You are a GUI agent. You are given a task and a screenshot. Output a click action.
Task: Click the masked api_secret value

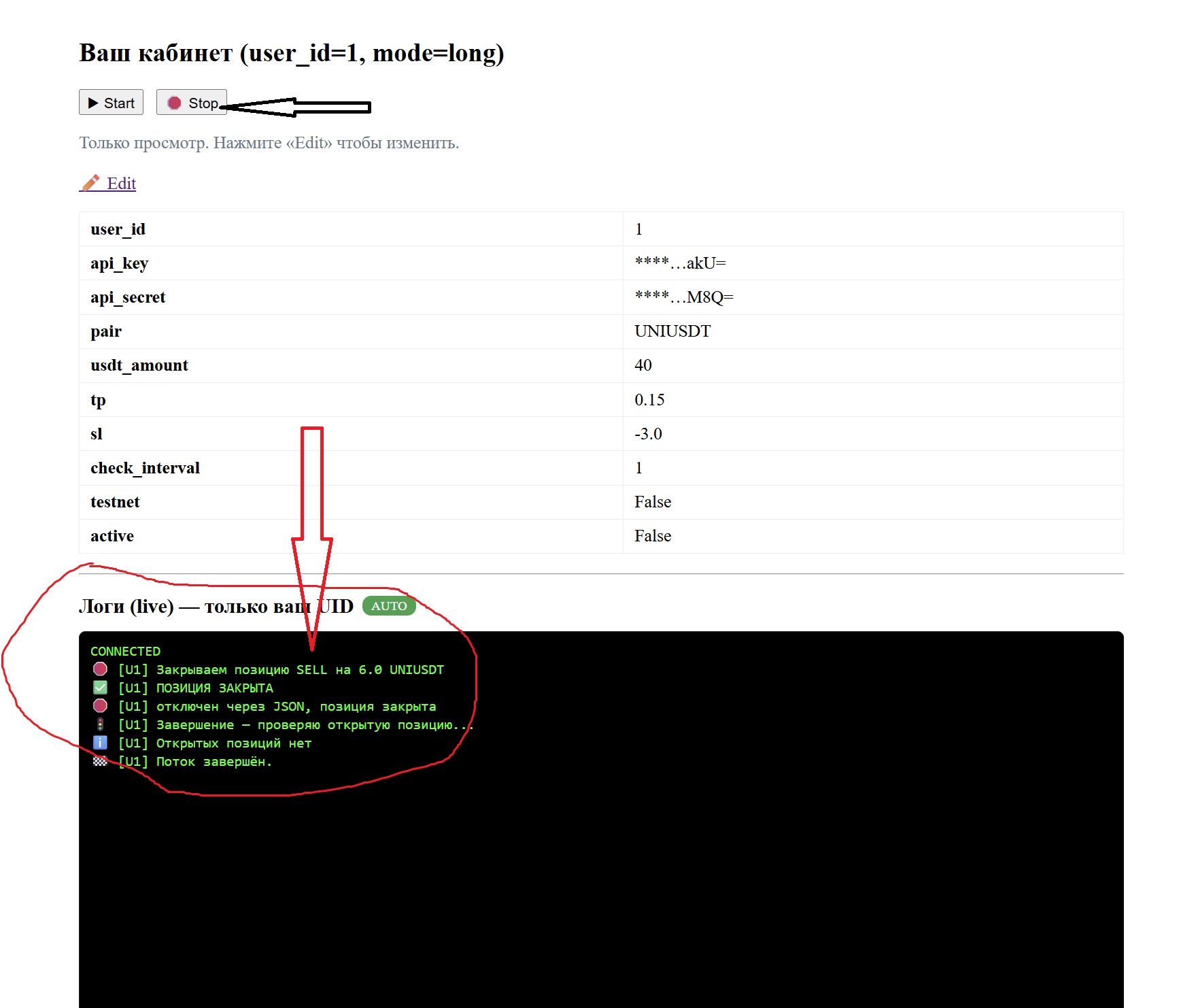pos(683,297)
